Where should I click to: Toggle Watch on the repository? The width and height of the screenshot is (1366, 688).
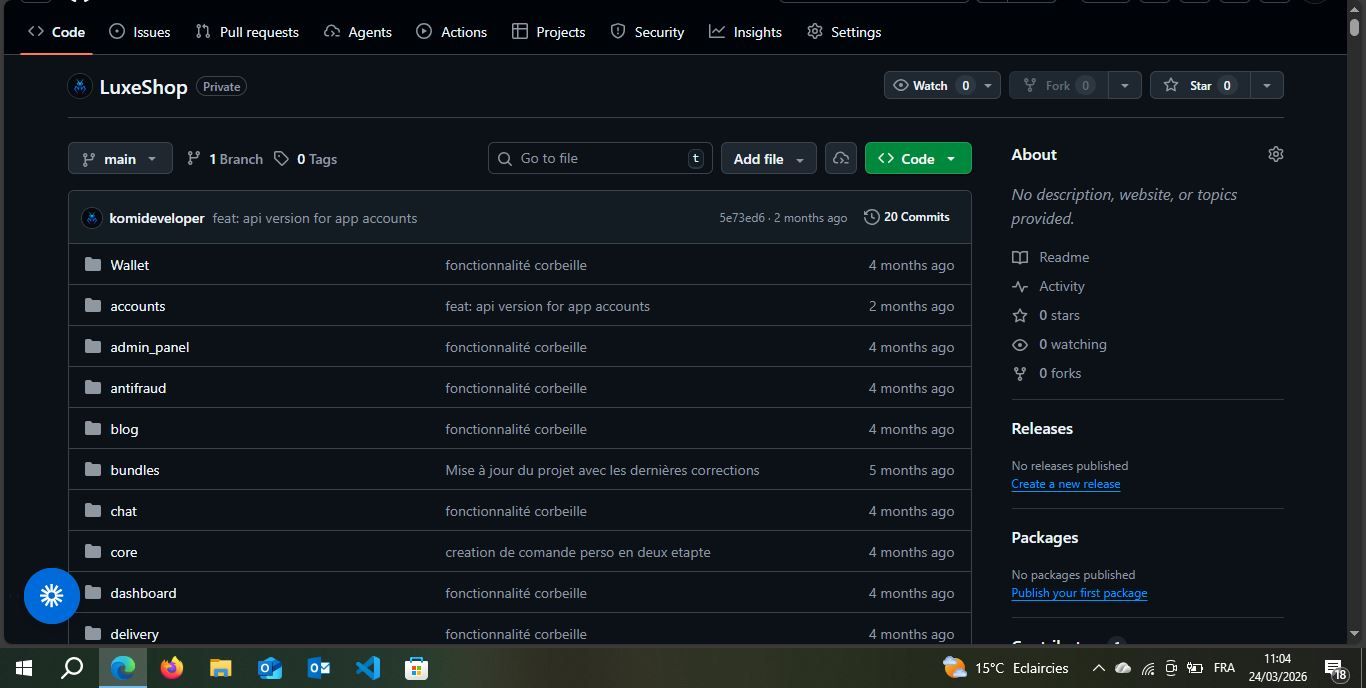coord(930,86)
